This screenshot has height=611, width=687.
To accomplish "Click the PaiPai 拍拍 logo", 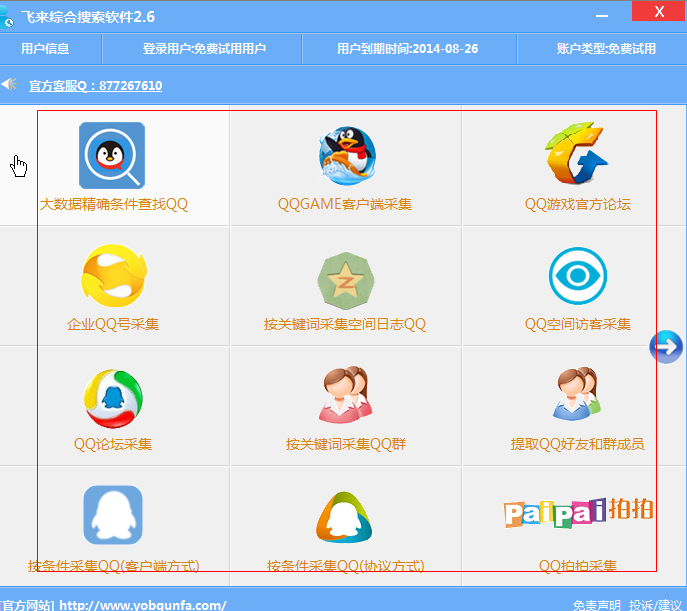I will coord(578,512).
